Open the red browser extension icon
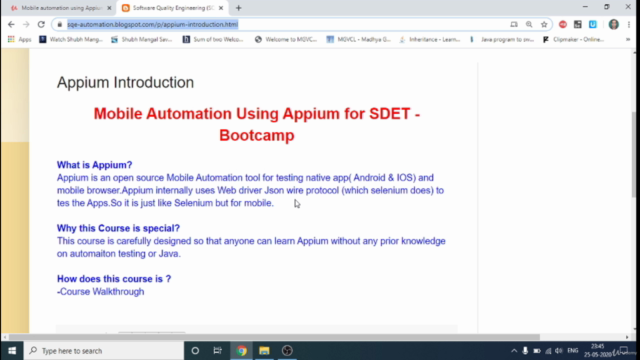Screen dimensions: 640x360 coord(563,24)
